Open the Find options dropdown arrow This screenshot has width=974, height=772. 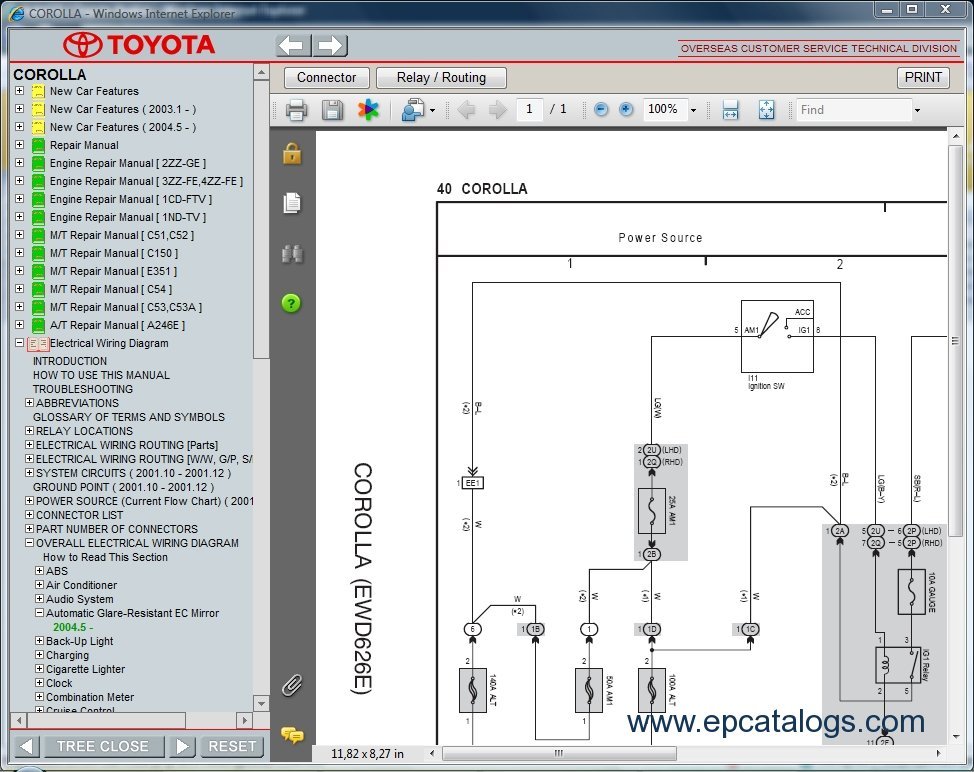click(917, 111)
